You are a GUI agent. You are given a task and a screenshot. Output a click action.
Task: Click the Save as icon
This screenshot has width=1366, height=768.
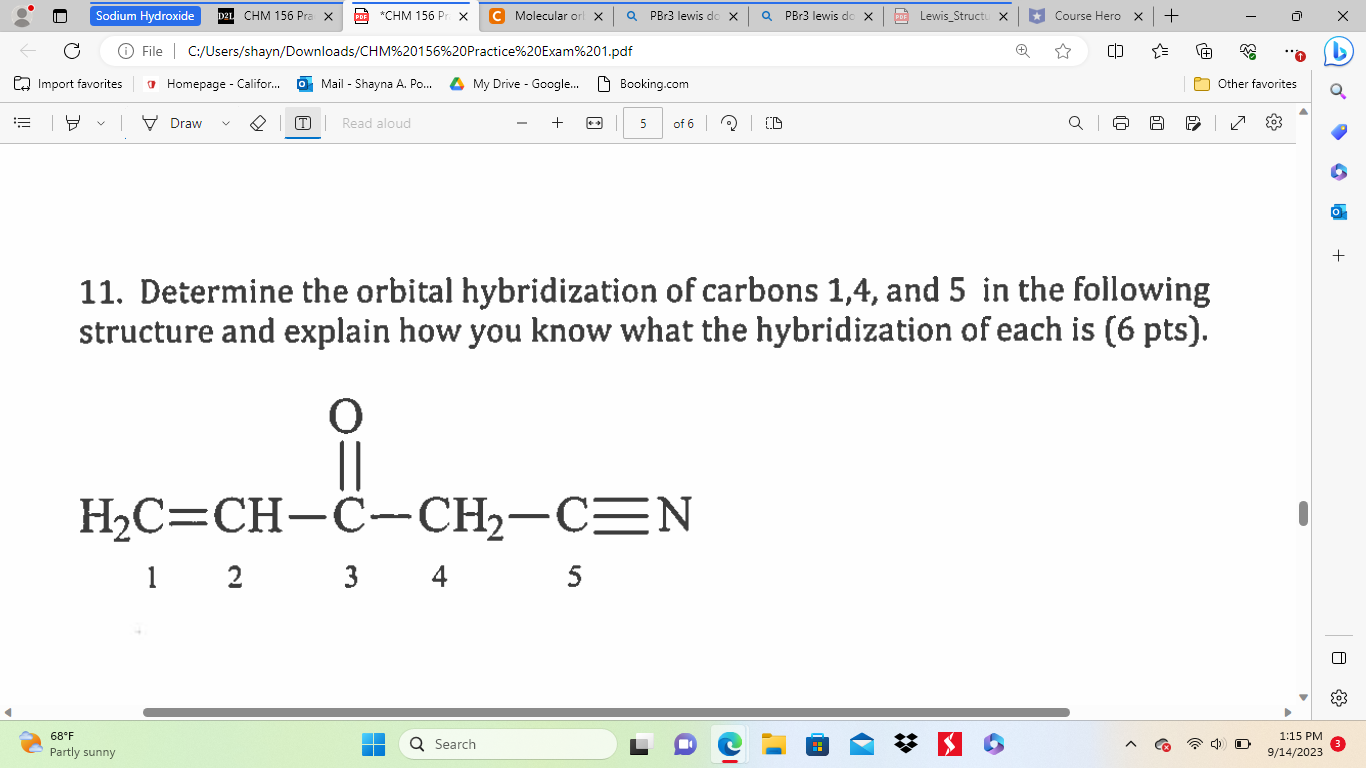1193,123
